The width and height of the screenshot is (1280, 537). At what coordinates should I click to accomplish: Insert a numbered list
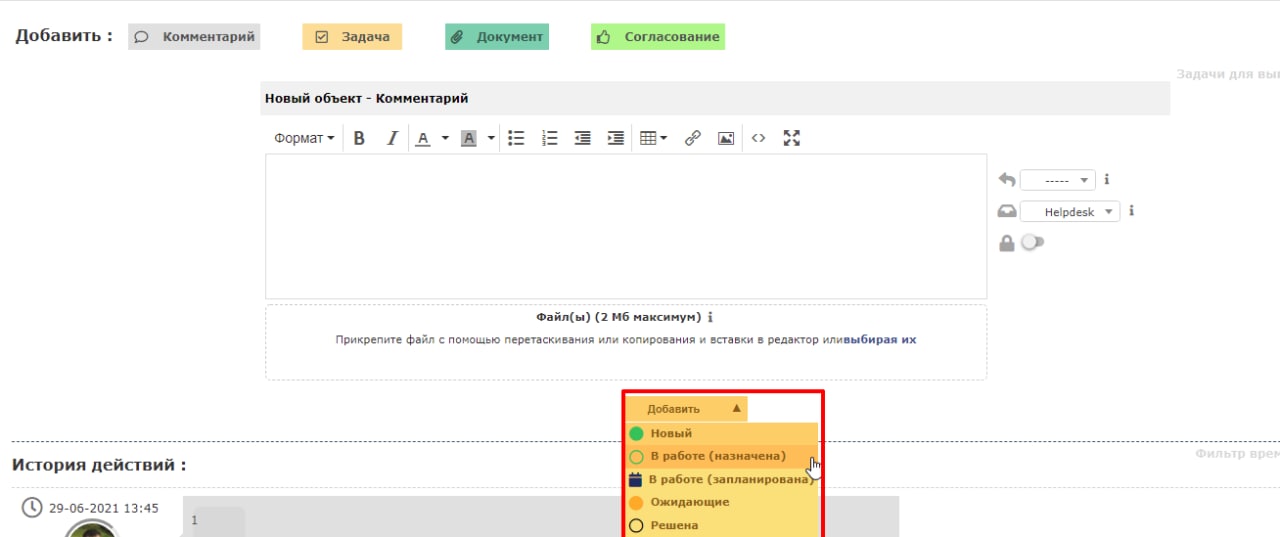coord(549,139)
